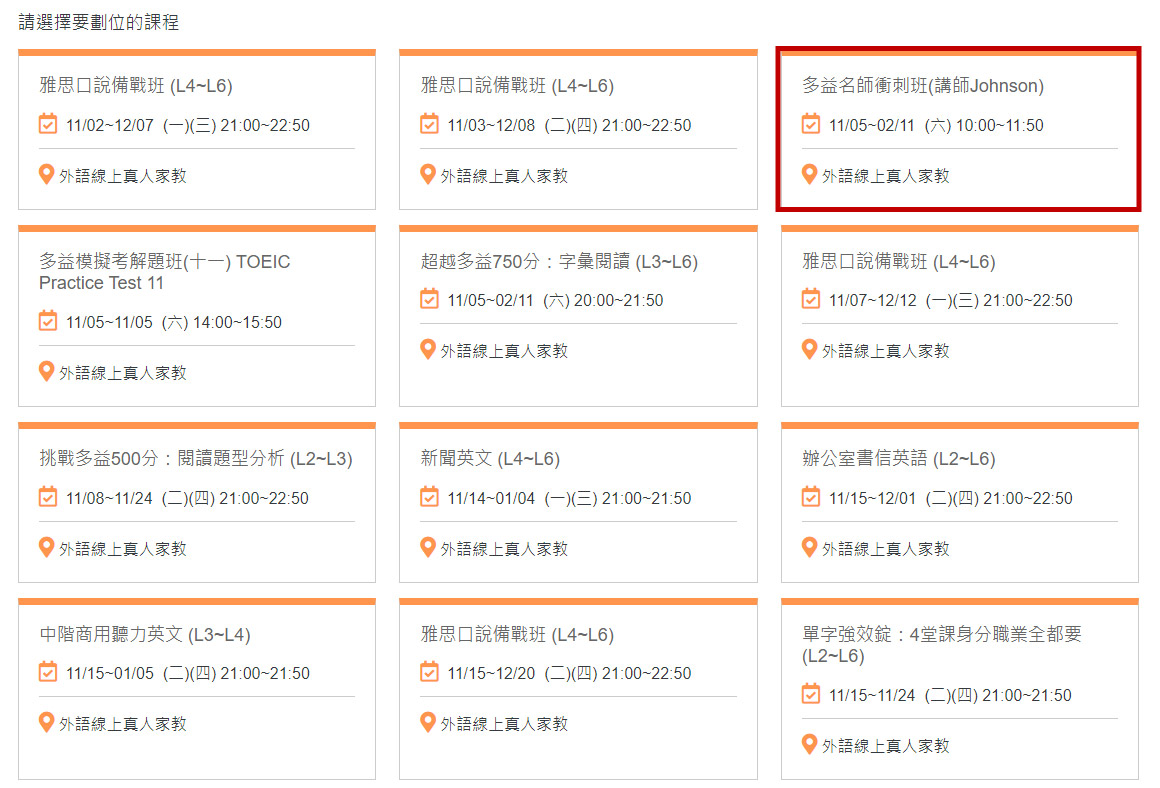Click location pin in 多益名師衝刺班 card

coord(809,175)
